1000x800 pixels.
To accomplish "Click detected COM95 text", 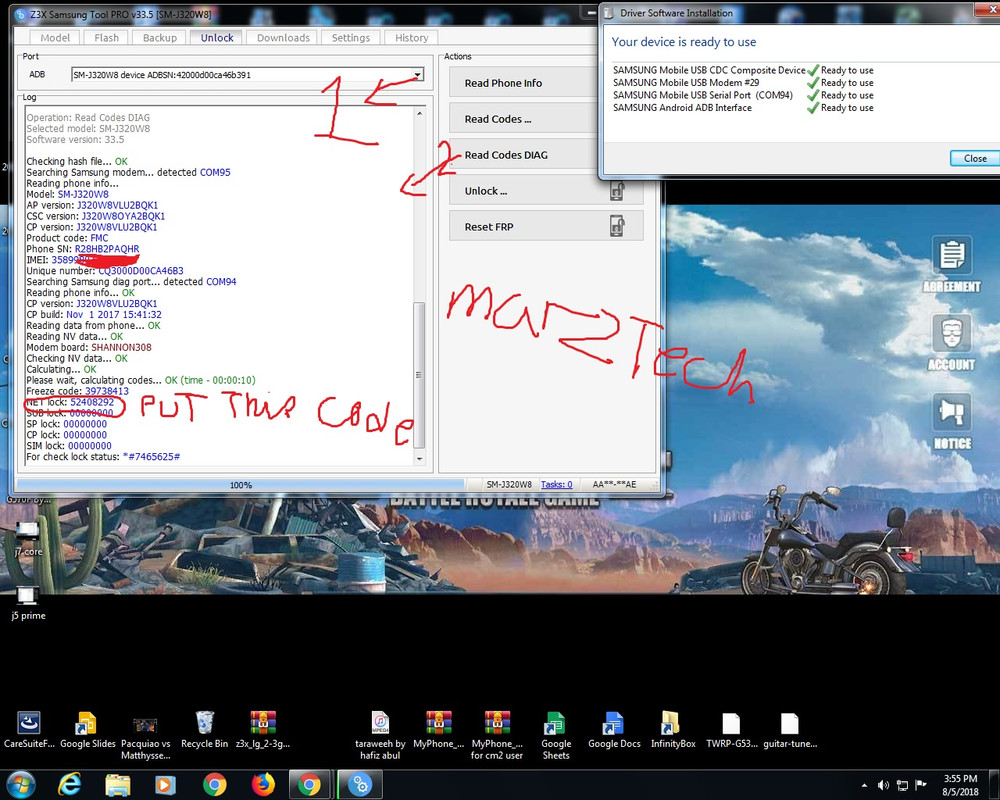I will [215, 172].
